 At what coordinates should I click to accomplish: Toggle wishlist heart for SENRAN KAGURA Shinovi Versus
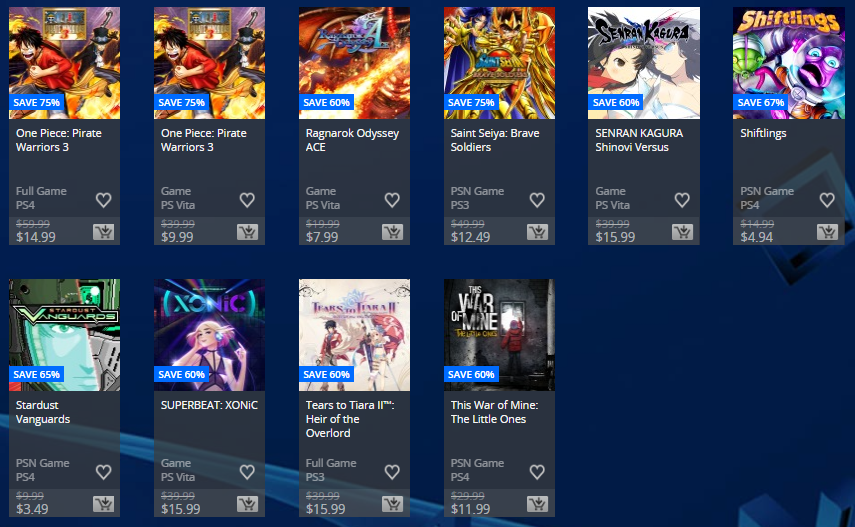pos(682,200)
